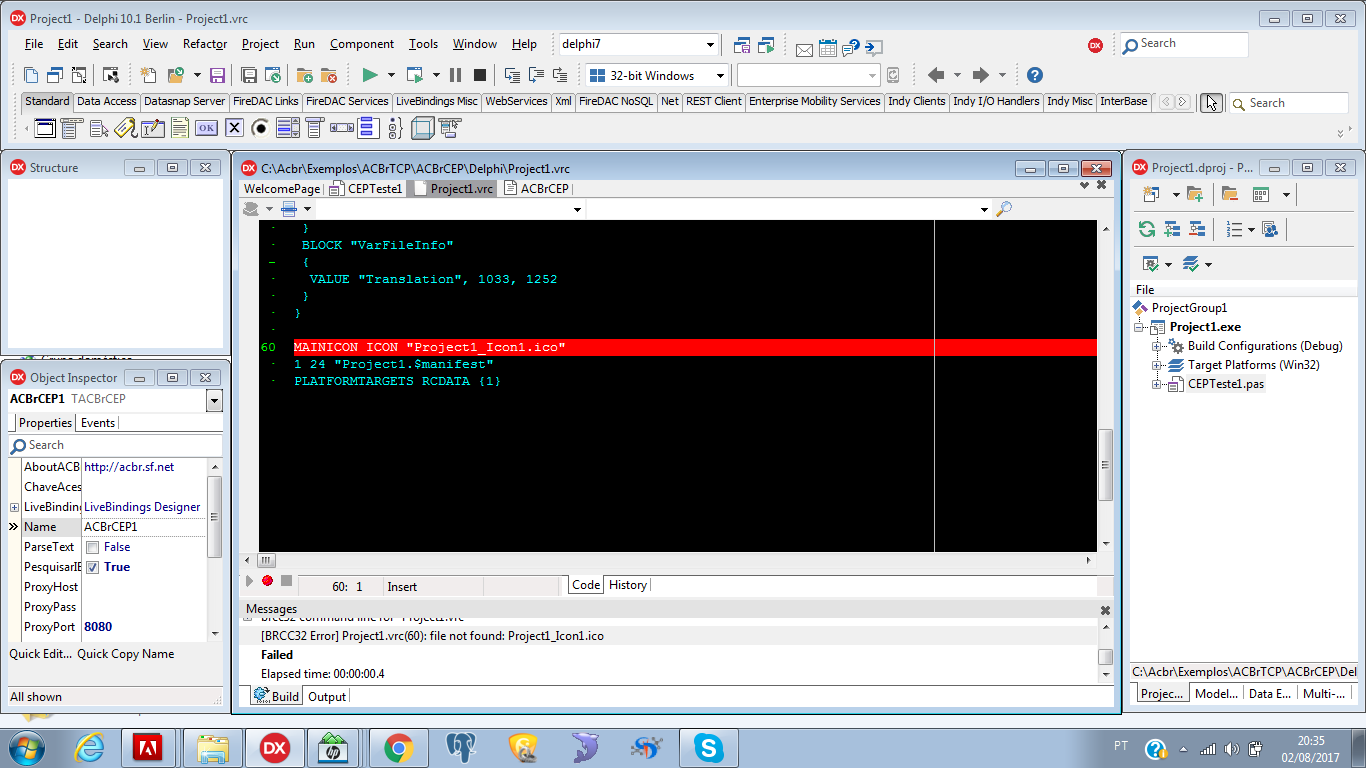Switch to the CEPTeste1 editor tab
1366x768 pixels.
tap(366, 188)
